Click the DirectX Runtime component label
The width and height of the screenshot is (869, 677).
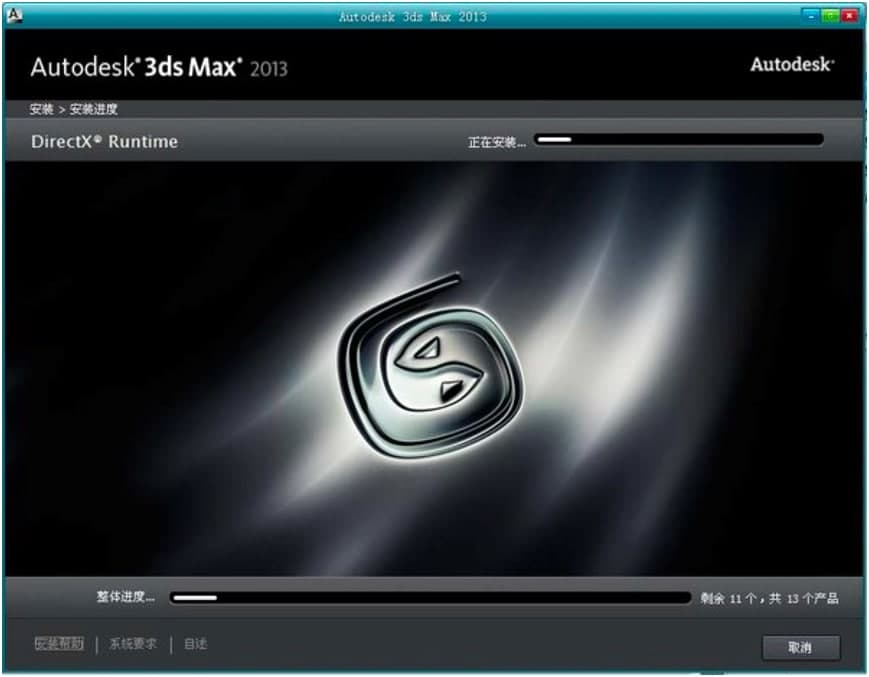tap(105, 141)
